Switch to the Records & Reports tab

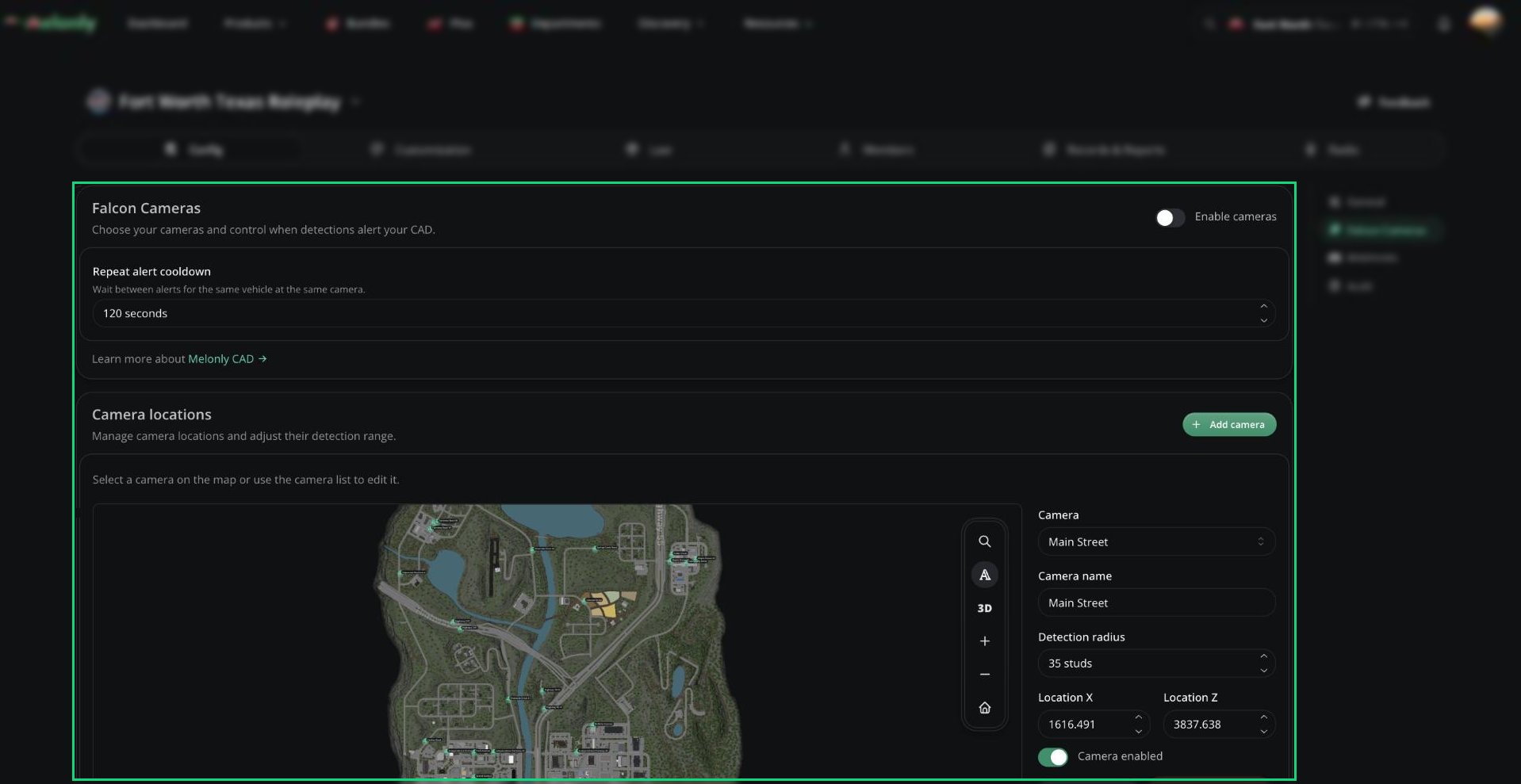[1103, 149]
